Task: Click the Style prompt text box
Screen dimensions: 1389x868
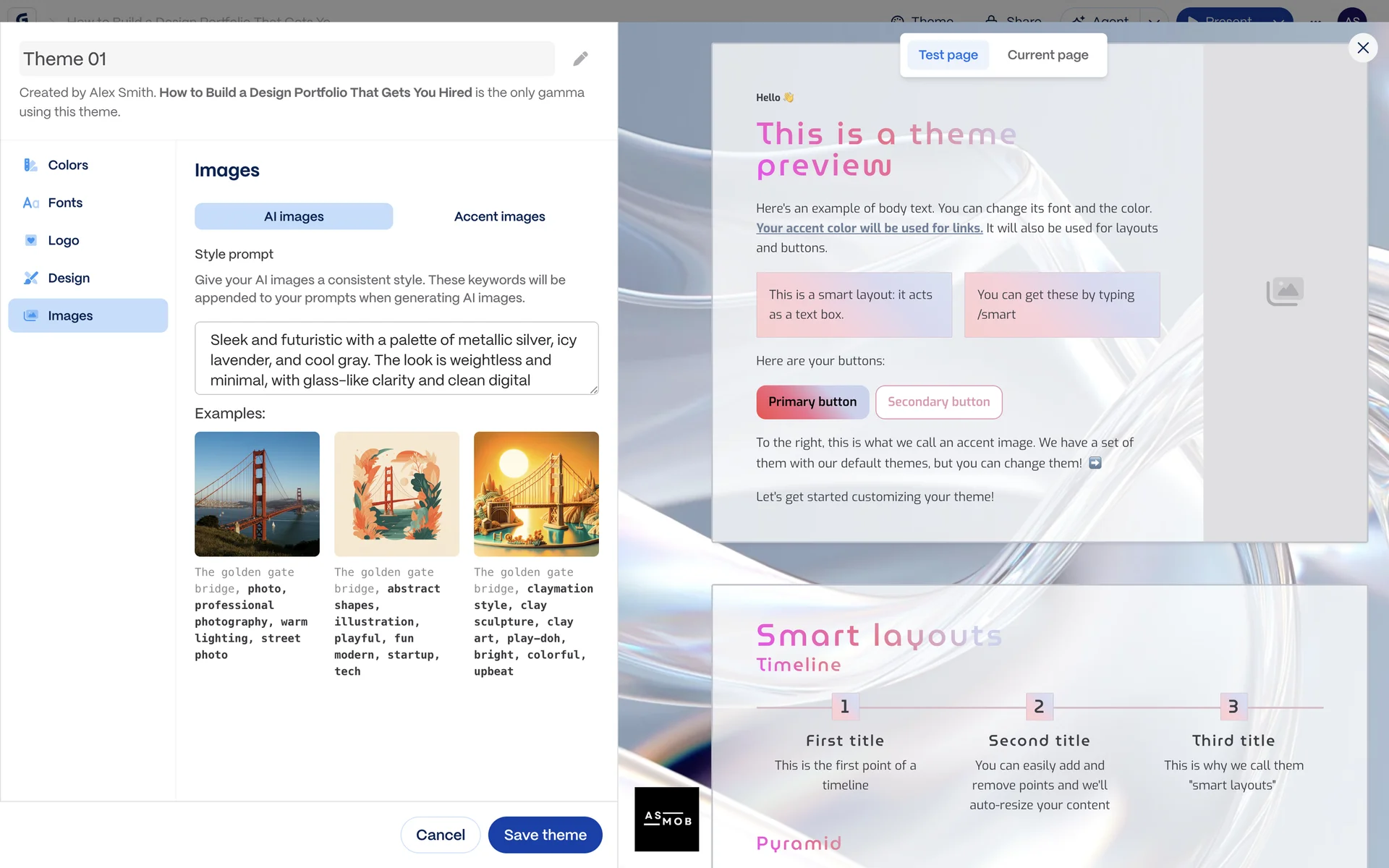Action: pyautogui.click(x=396, y=359)
